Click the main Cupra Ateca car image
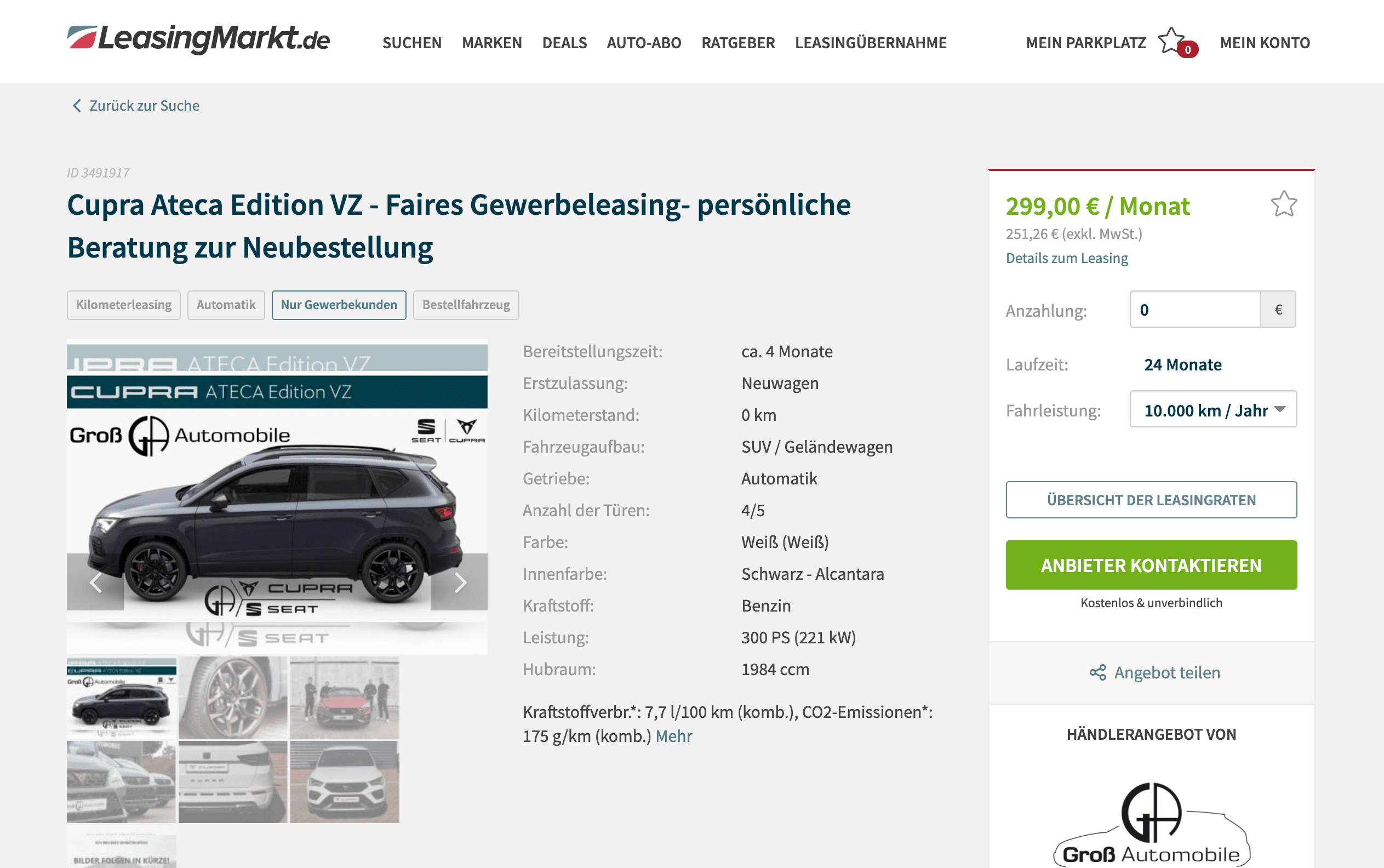 click(x=277, y=496)
